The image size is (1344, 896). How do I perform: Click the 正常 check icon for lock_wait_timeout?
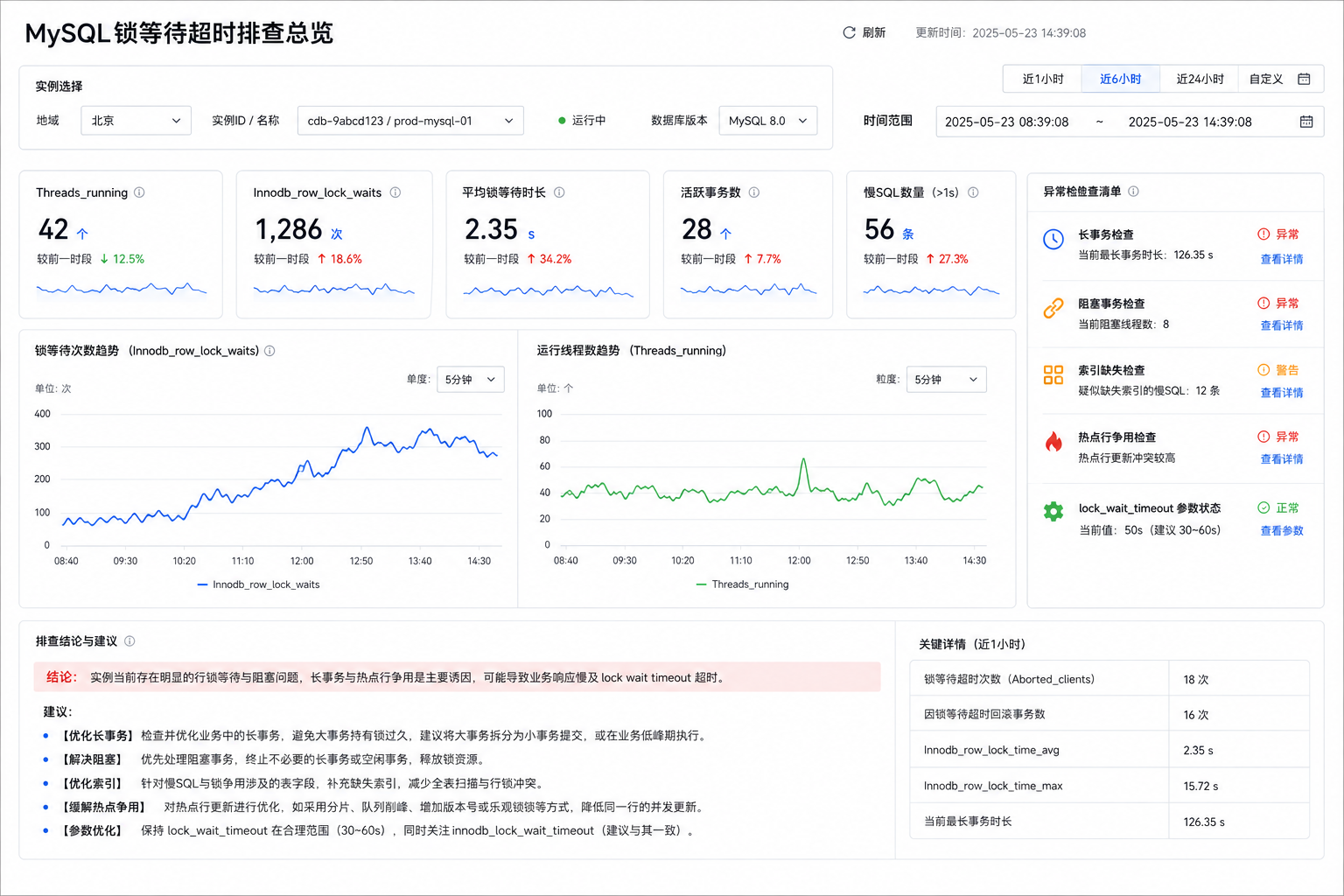point(1263,507)
